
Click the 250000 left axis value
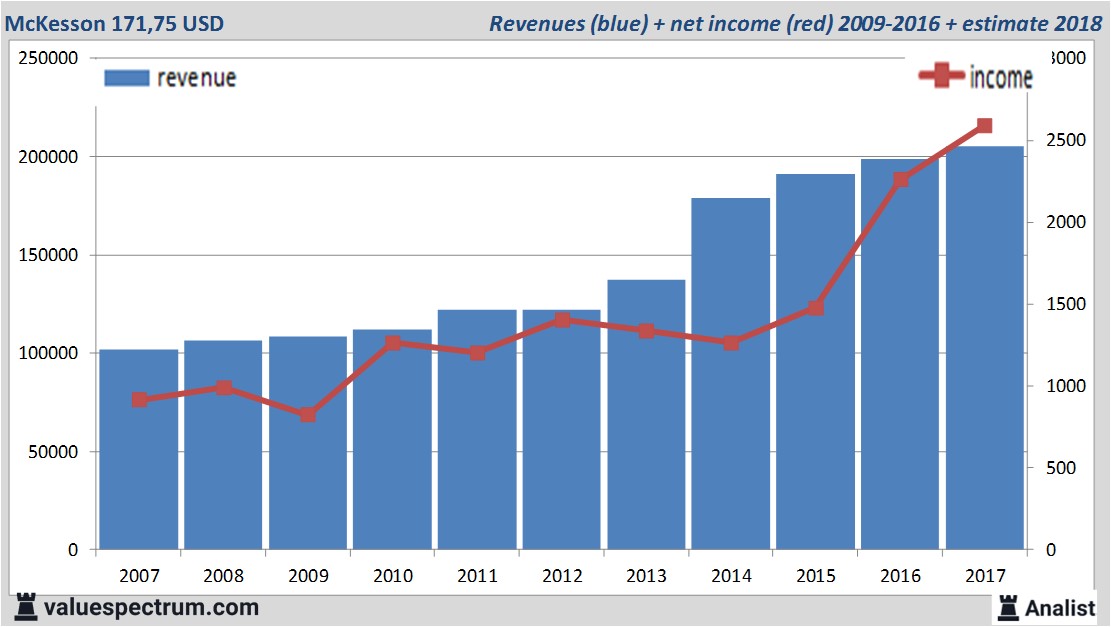point(48,58)
